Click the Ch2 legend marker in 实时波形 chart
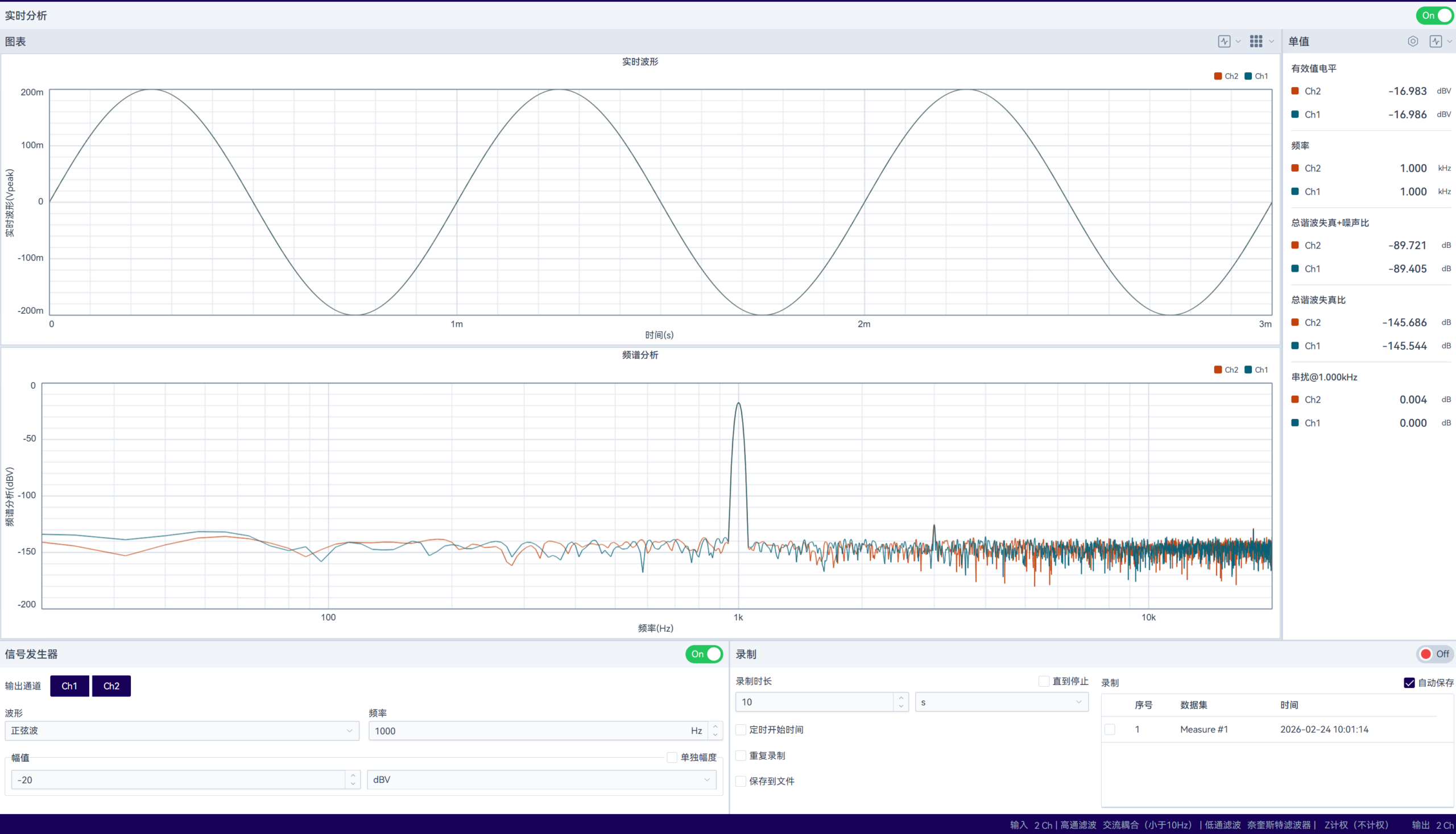The width and height of the screenshot is (1456, 834). (1218, 76)
